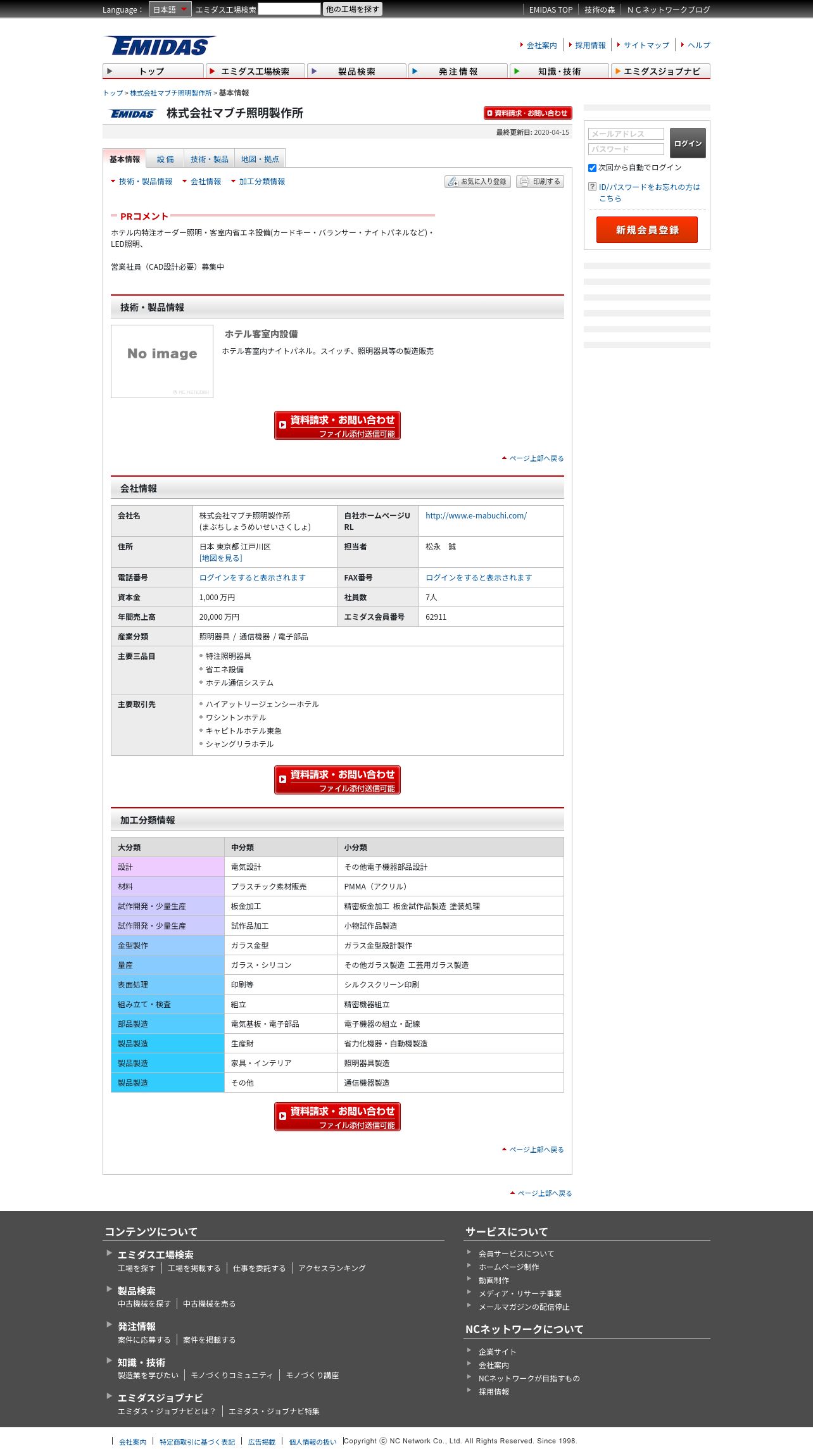Open the company homepage URL link

click(x=476, y=516)
